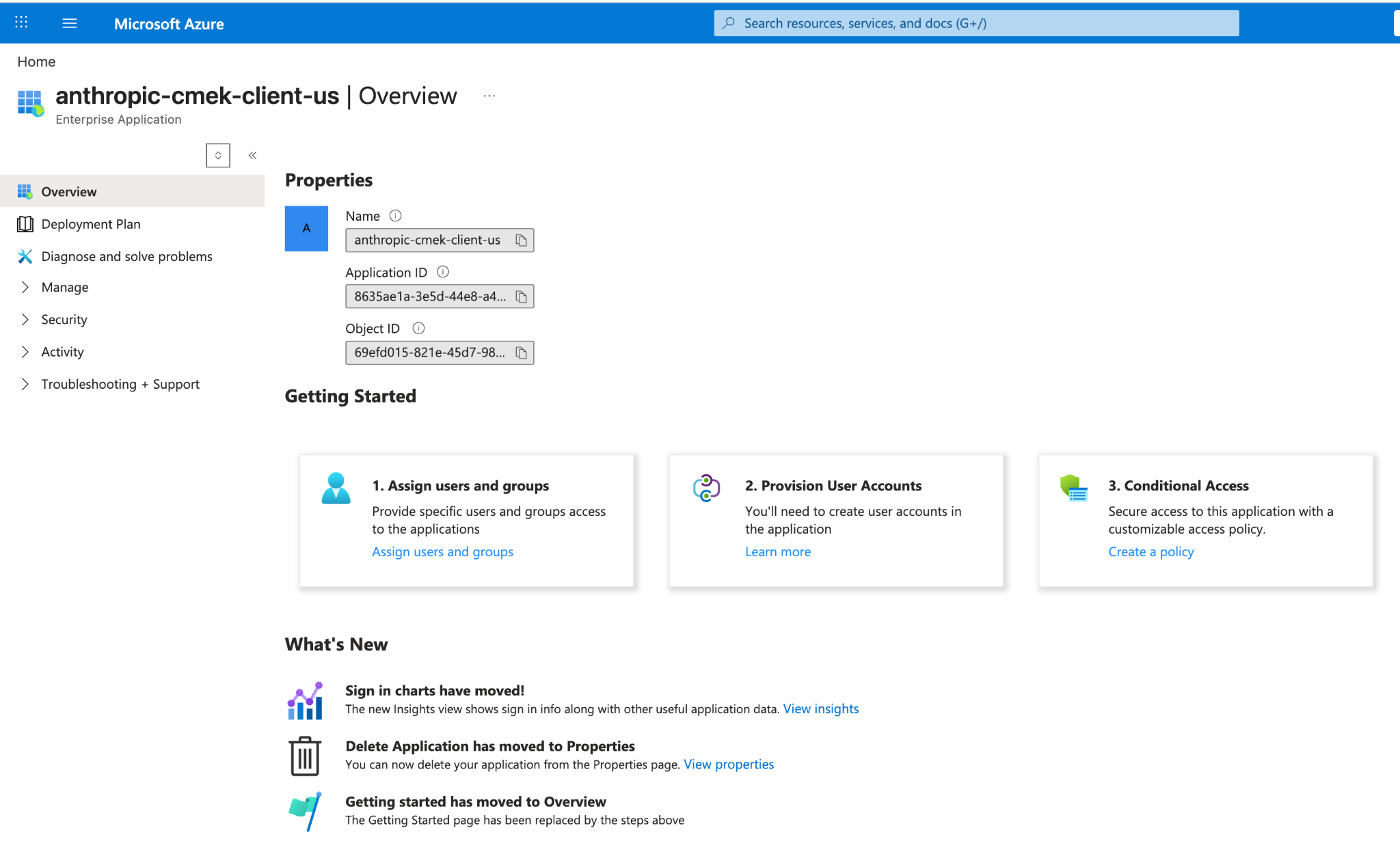Click the Deployment Plan book icon
The height and width of the screenshot is (854, 1400).
25,224
